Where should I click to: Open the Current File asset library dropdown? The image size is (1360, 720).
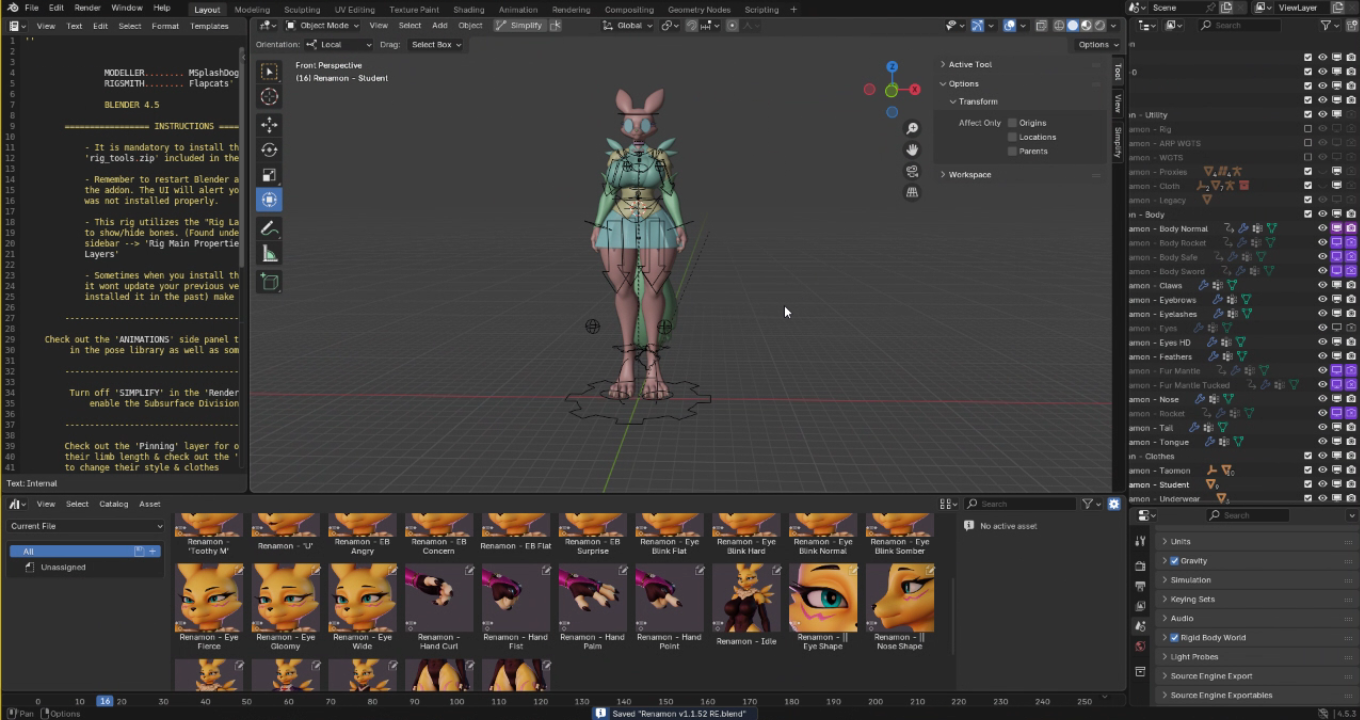86,526
